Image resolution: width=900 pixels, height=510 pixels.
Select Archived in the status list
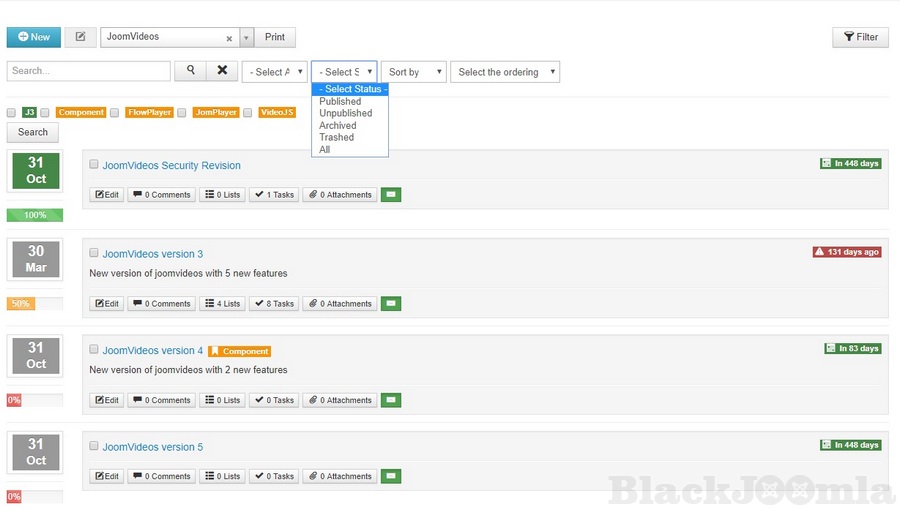(x=338, y=126)
